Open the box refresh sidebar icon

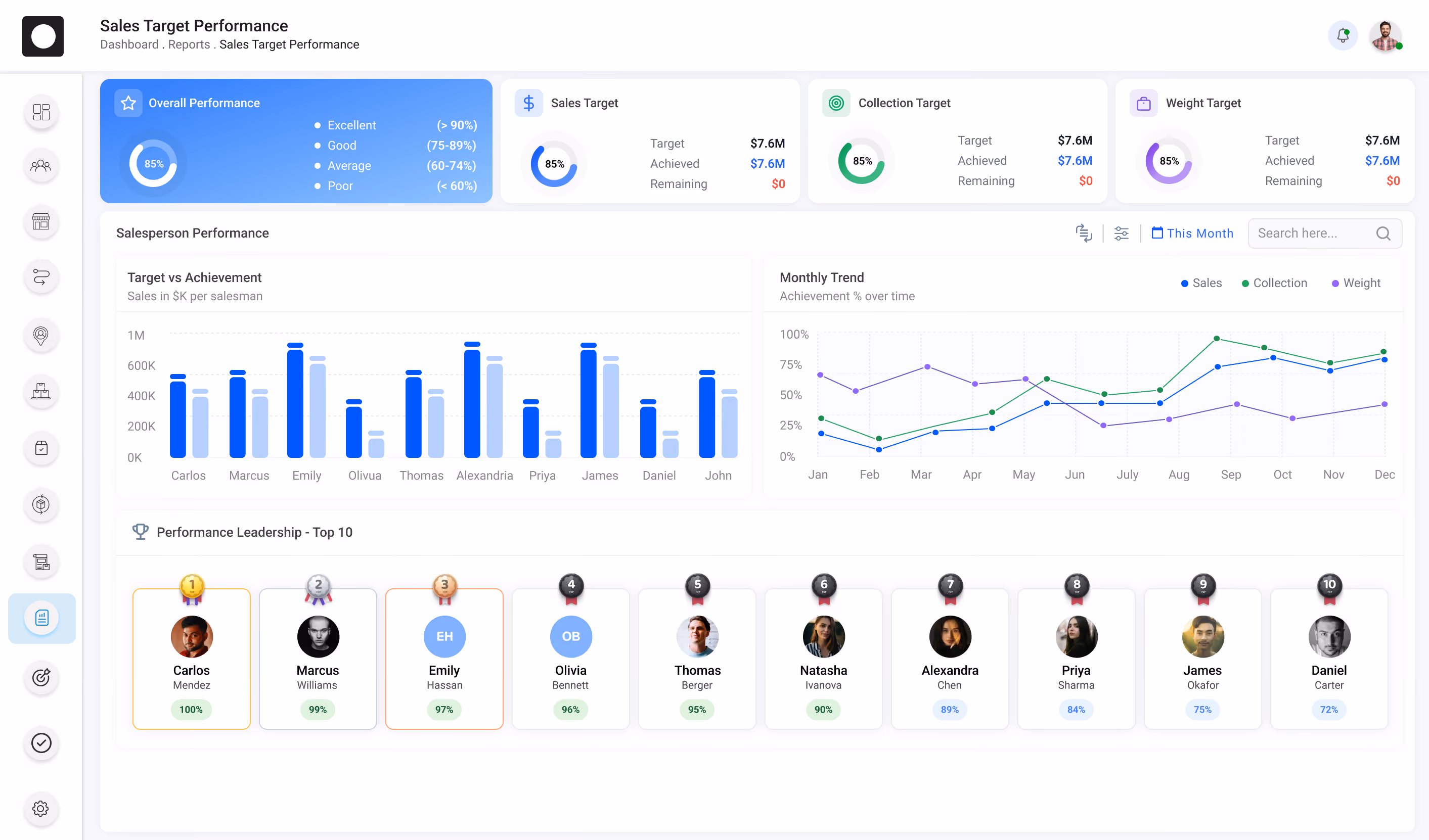coord(41,504)
